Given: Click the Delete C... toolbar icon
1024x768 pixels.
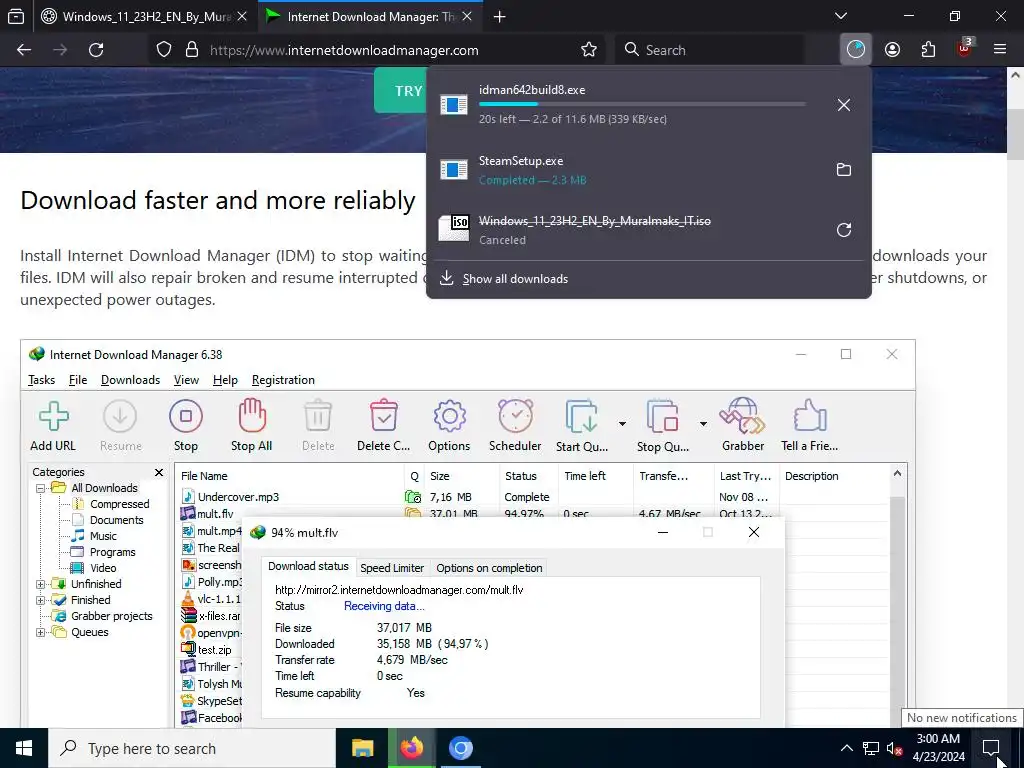Looking at the screenshot, I should pyautogui.click(x=383, y=425).
